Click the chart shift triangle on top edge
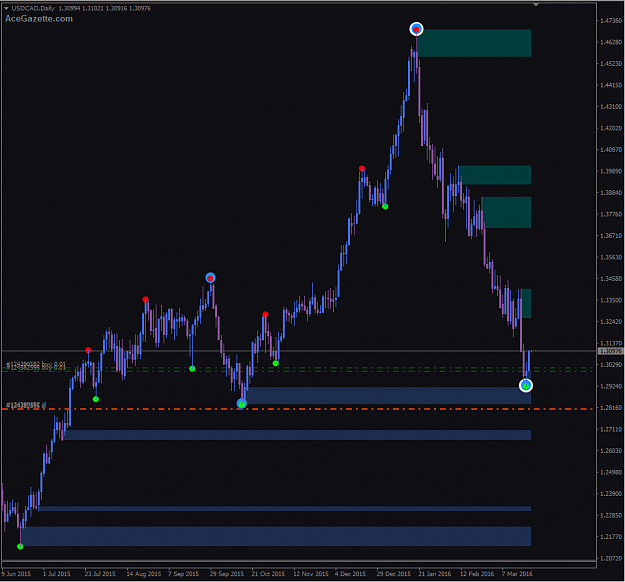Image resolution: width=625 pixels, height=582 pixels. point(536,4)
